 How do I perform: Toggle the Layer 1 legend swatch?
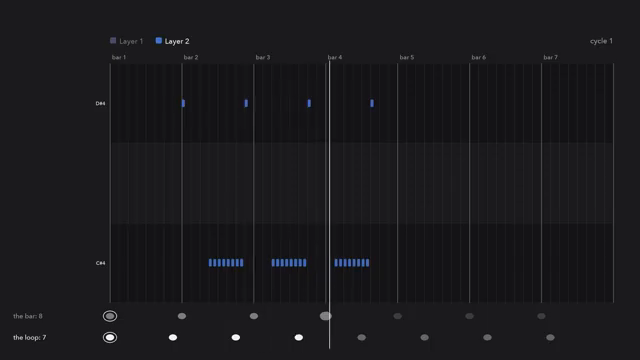(x=113, y=40)
